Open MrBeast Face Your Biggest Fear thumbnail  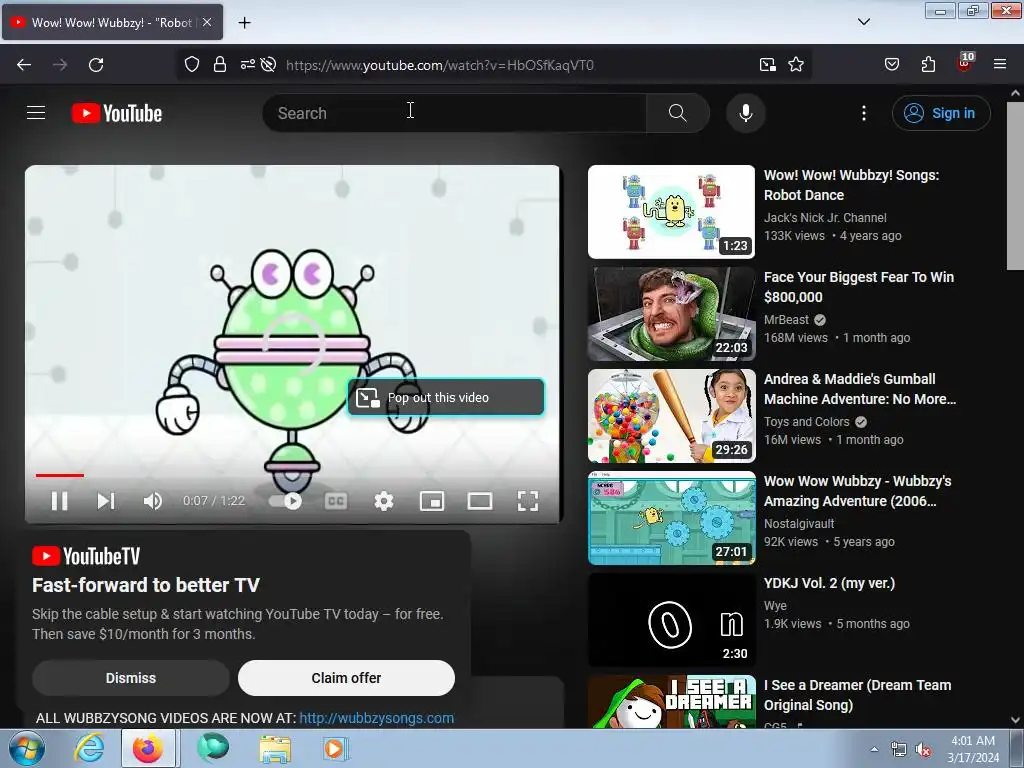671,313
